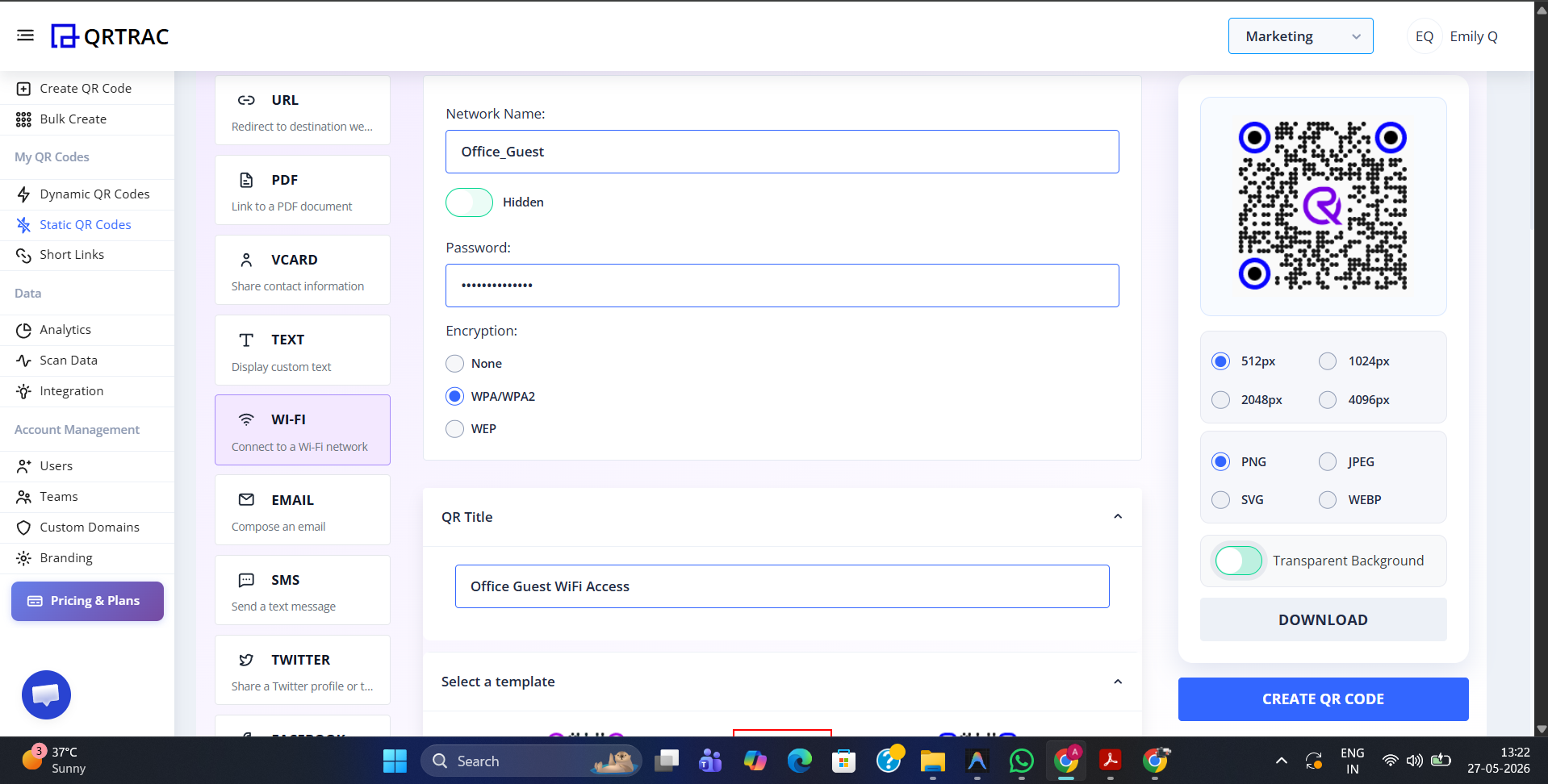Viewport: 1548px width, 784px height.
Task: Open File Explorer from the taskbar
Action: pos(932,761)
